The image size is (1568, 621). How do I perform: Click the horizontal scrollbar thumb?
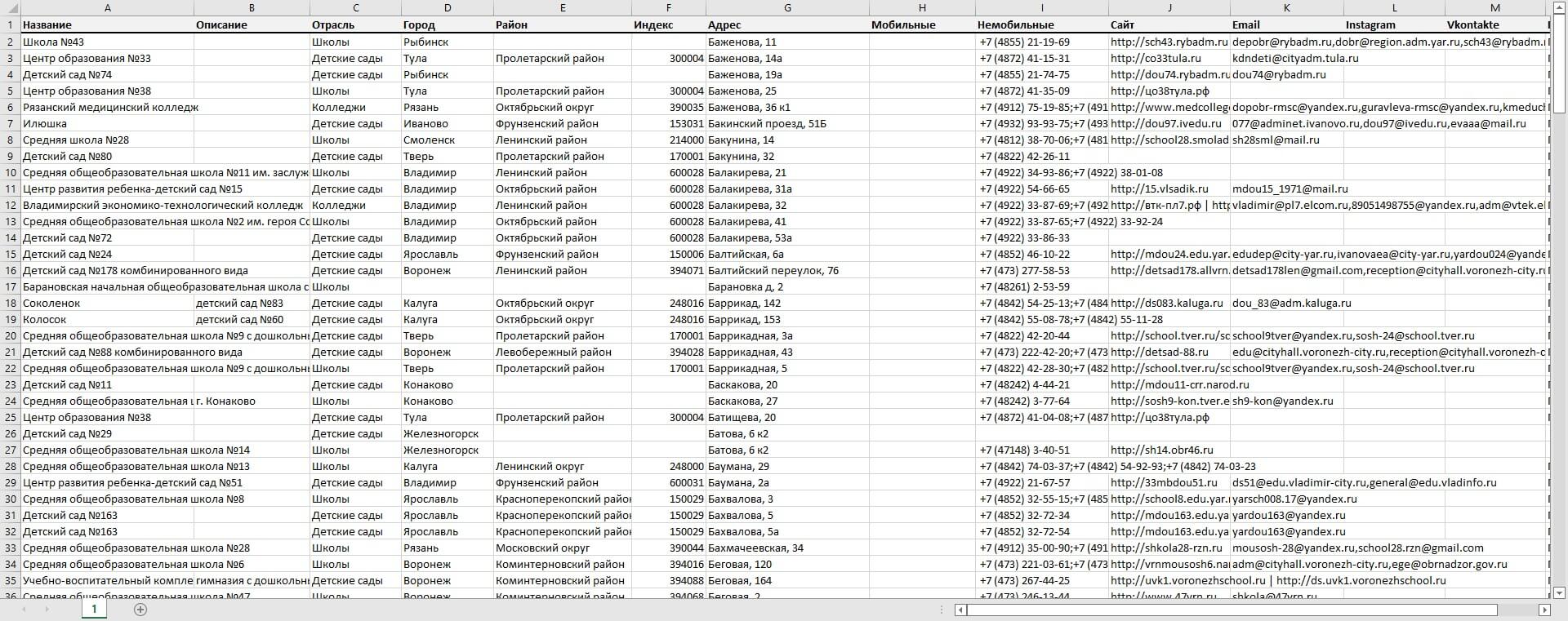[1232, 610]
